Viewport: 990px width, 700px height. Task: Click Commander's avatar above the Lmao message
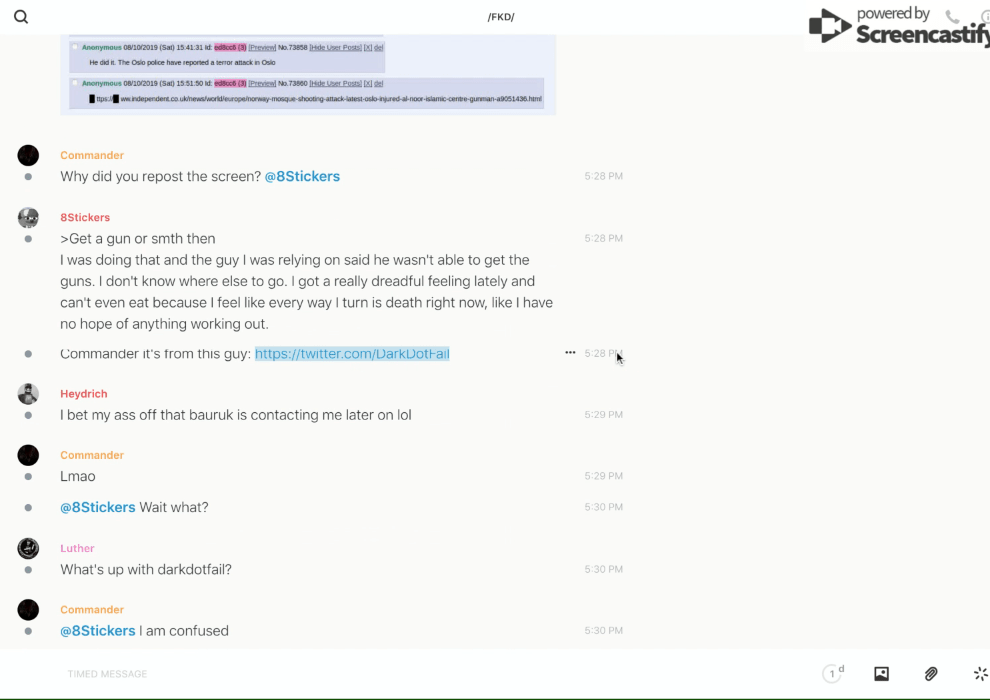[x=28, y=455]
